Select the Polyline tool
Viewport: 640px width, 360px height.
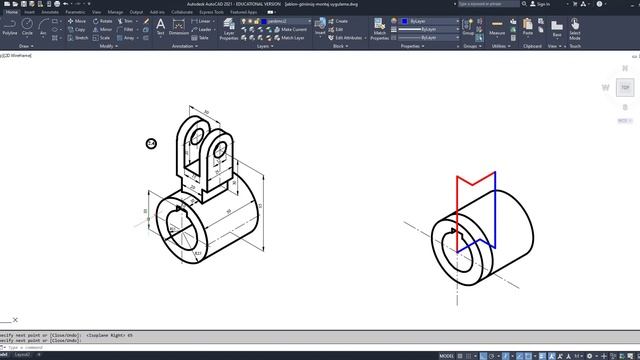point(10,27)
